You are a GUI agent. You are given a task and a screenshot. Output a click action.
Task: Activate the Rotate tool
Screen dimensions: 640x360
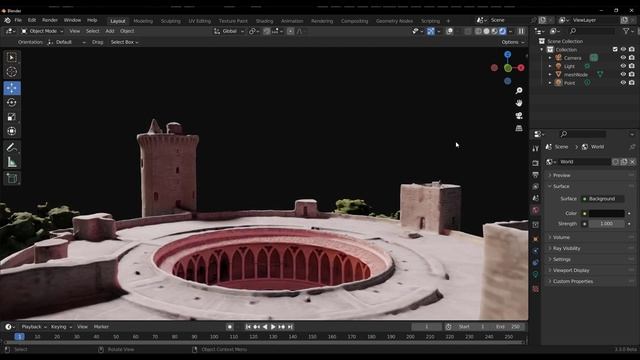(11, 102)
